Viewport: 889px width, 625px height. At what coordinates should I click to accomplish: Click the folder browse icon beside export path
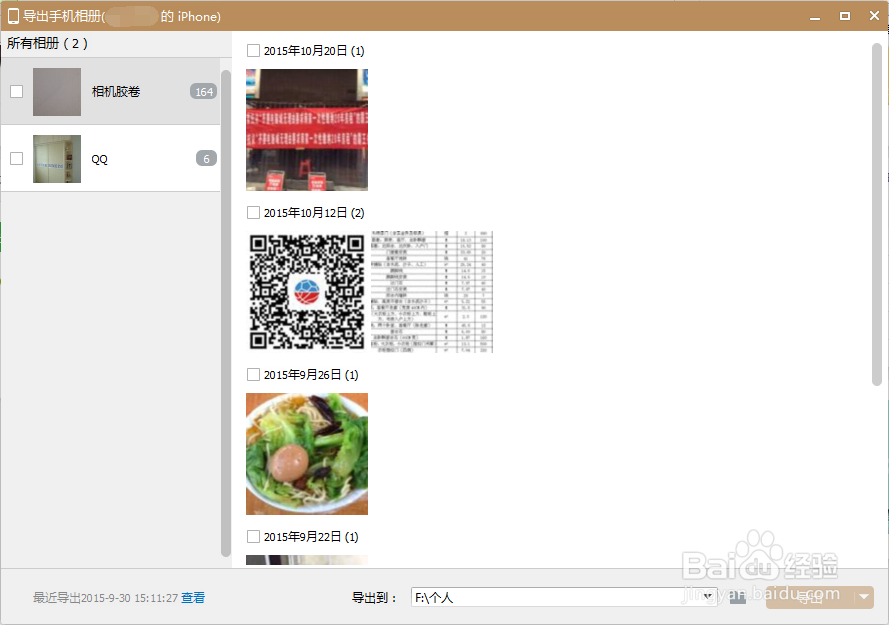(x=737, y=596)
